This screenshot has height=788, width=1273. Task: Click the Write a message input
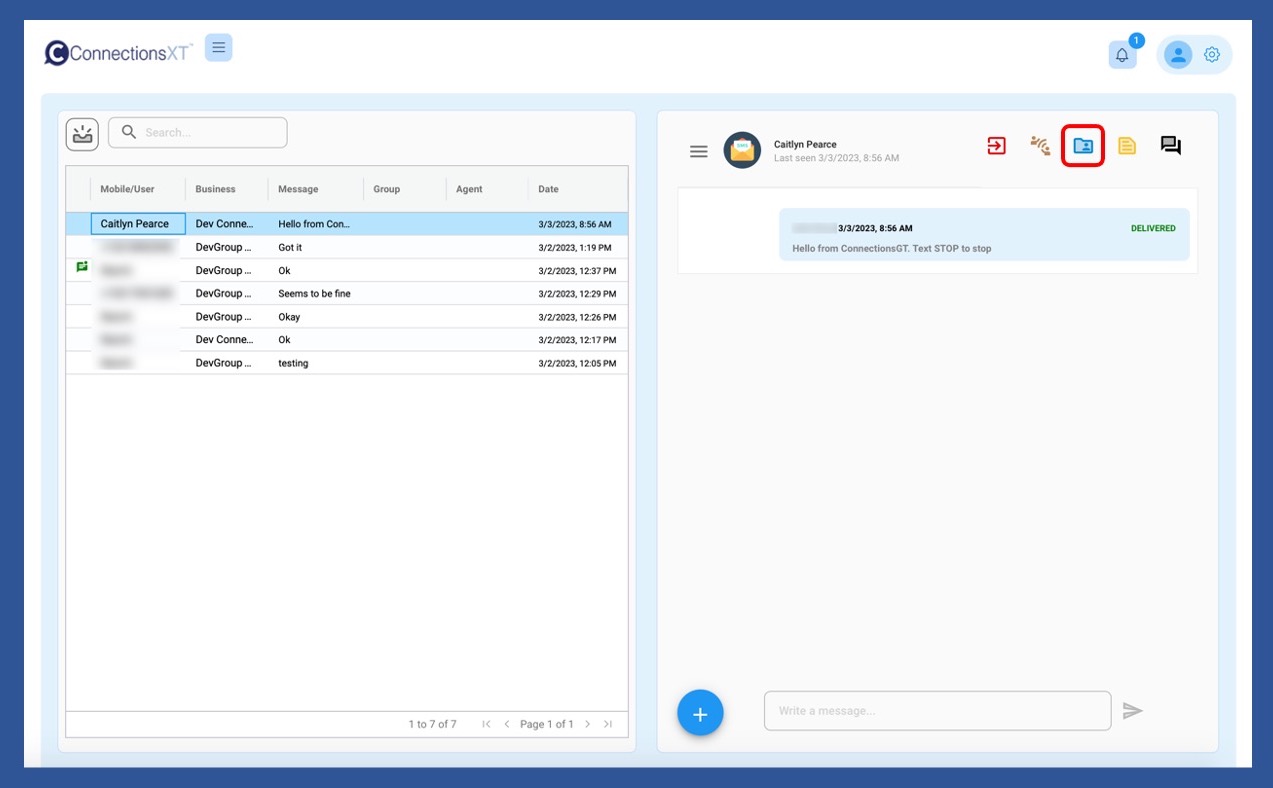pyautogui.click(x=937, y=711)
